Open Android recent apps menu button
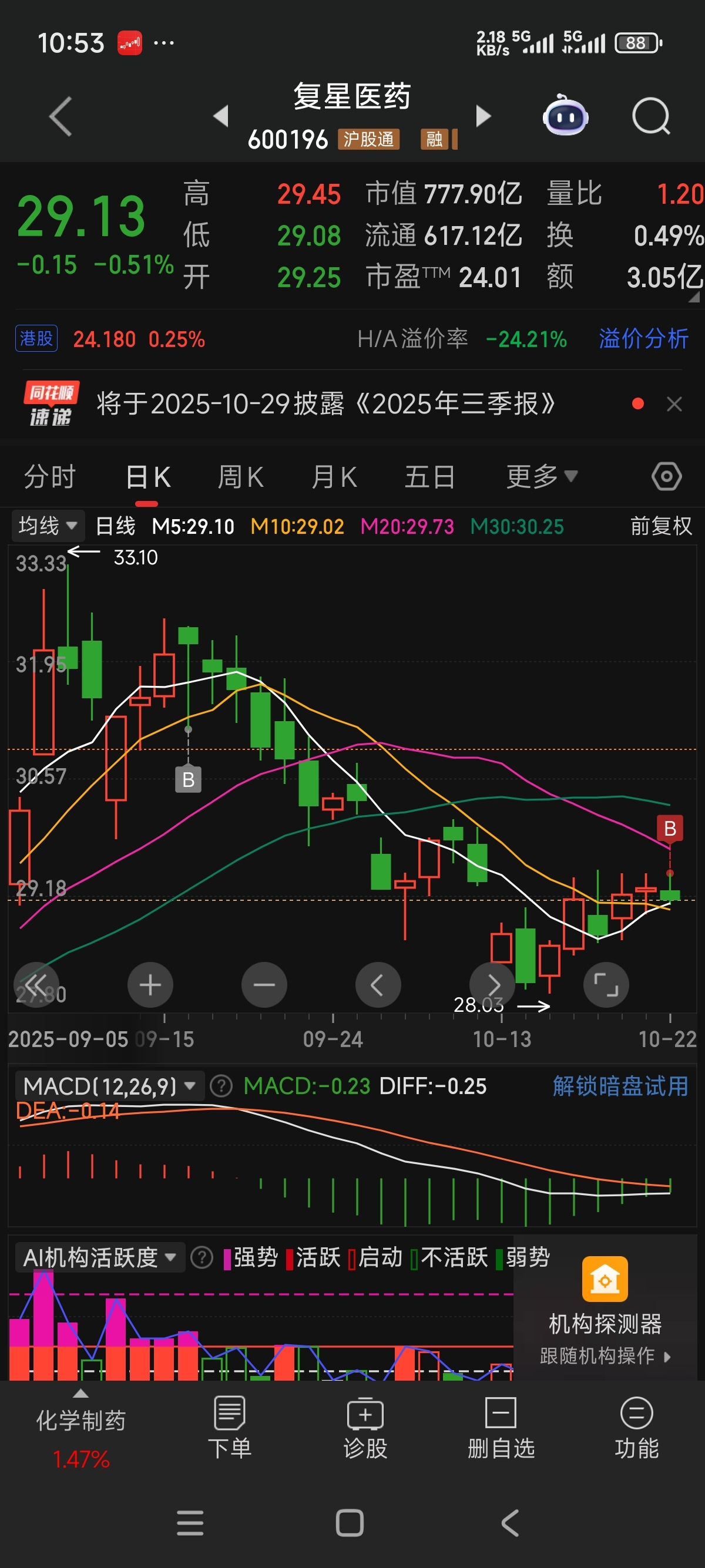Screen dimensions: 705x1568 click(x=190, y=1523)
